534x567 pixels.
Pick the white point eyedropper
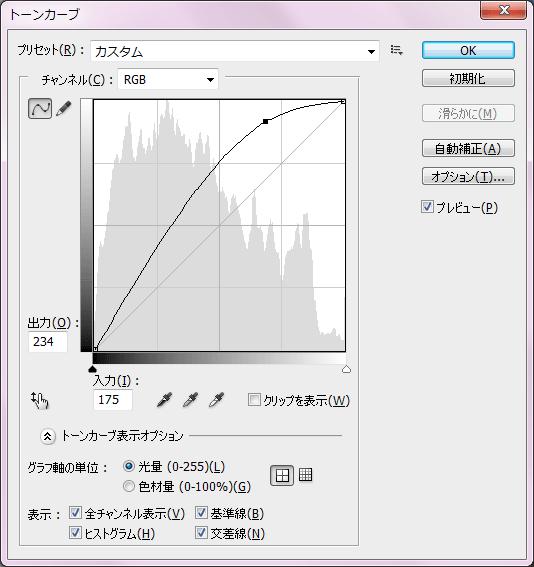217,400
